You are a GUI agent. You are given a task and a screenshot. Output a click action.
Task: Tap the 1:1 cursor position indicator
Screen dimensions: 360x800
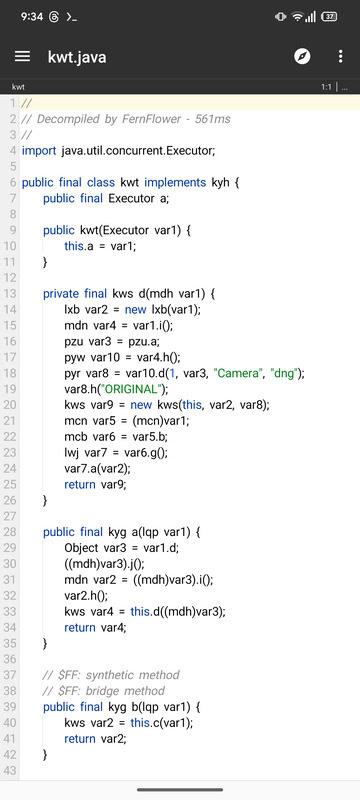[326, 87]
